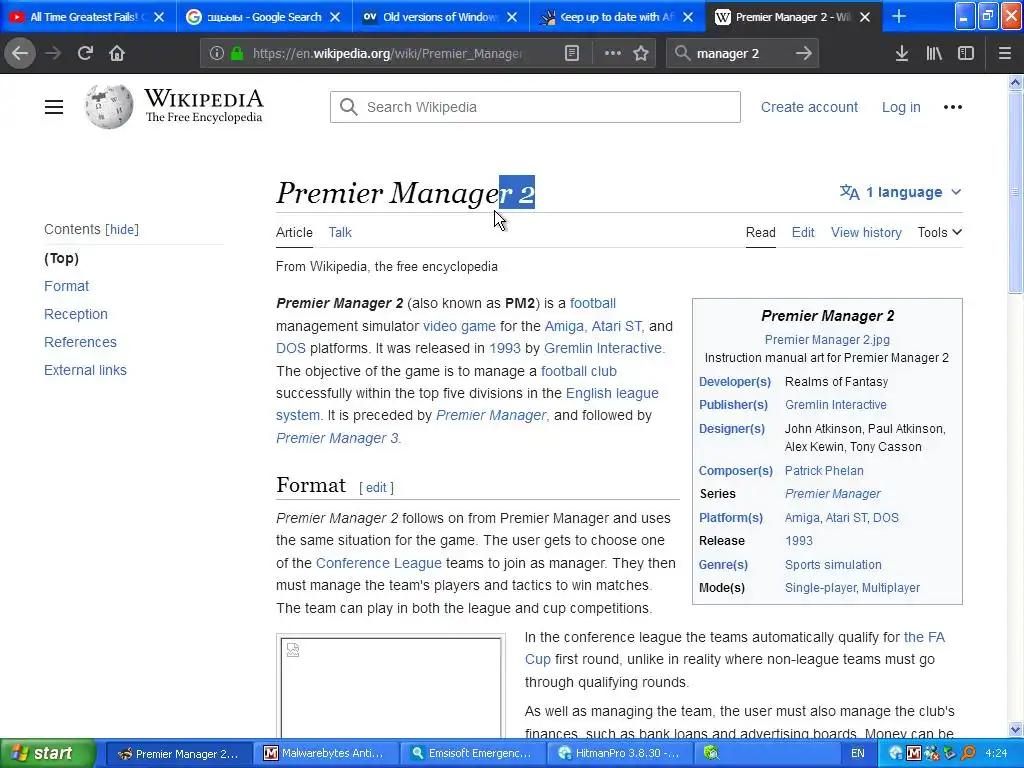Jump to References section in contents

tap(80, 342)
